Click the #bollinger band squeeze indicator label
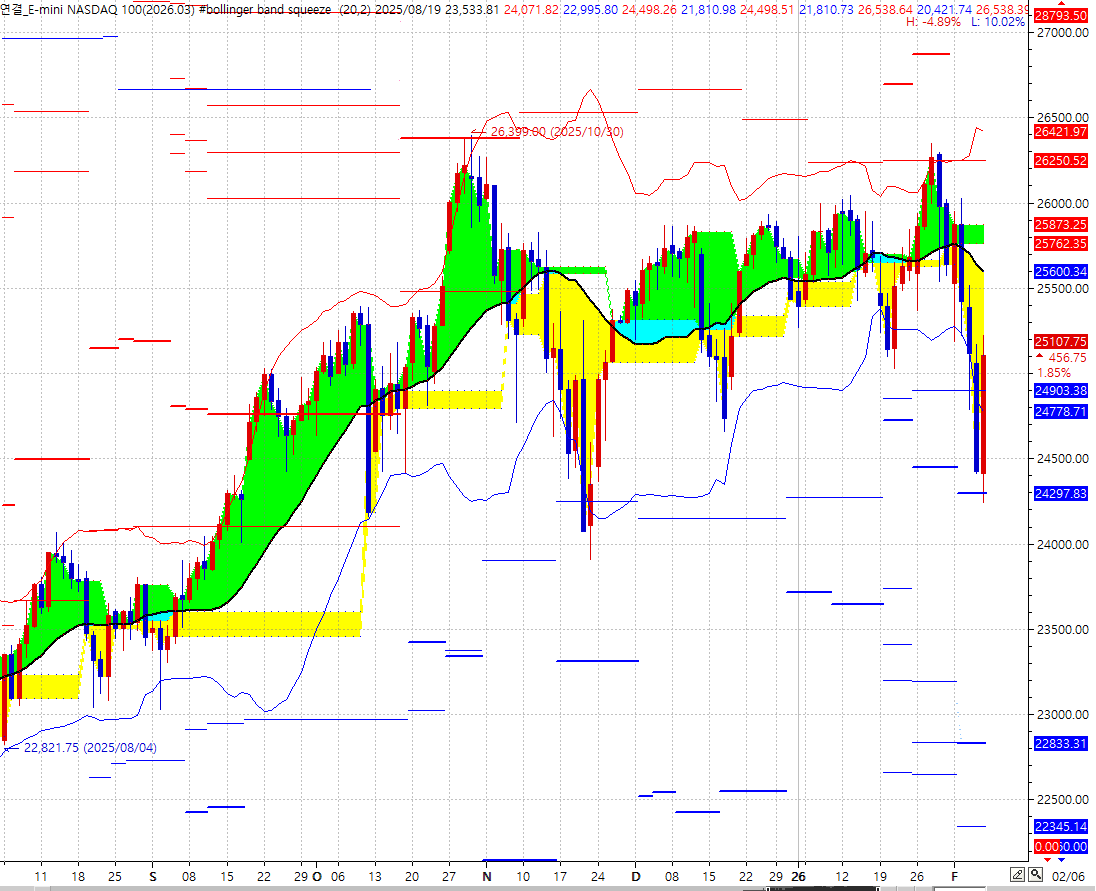 click(264, 9)
